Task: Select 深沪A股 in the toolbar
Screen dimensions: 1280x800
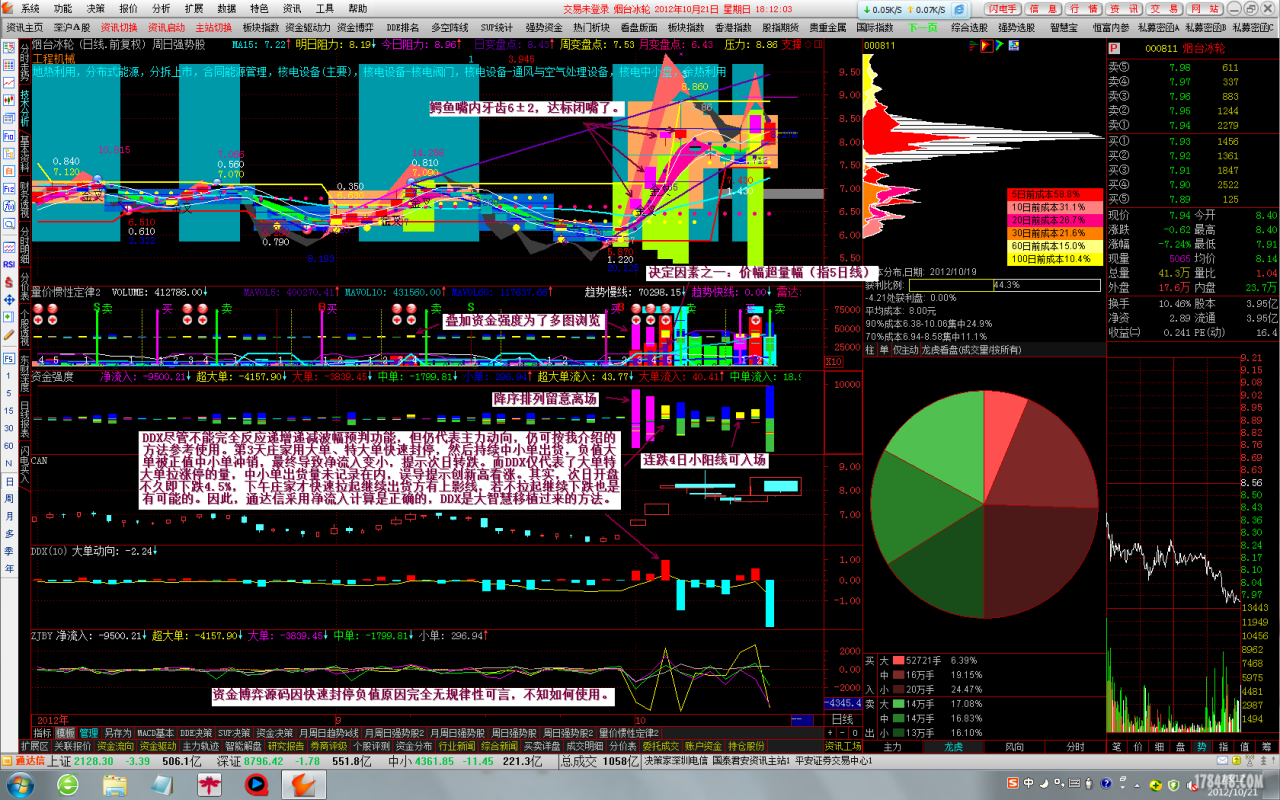Action: click(72, 27)
